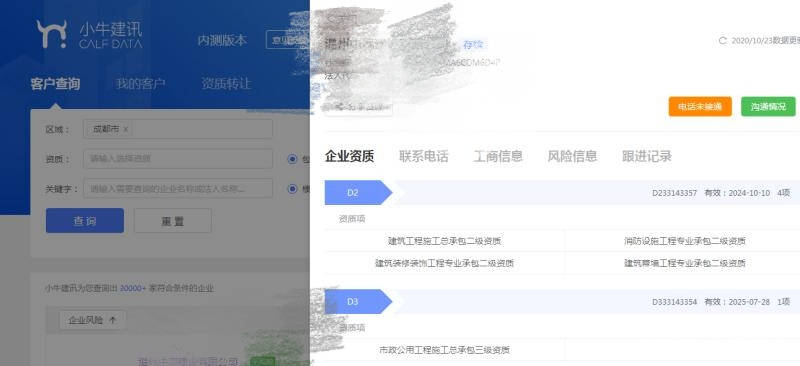
Task: Click the green 沟通情况 button
Action: pyautogui.click(x=768, y=107)
